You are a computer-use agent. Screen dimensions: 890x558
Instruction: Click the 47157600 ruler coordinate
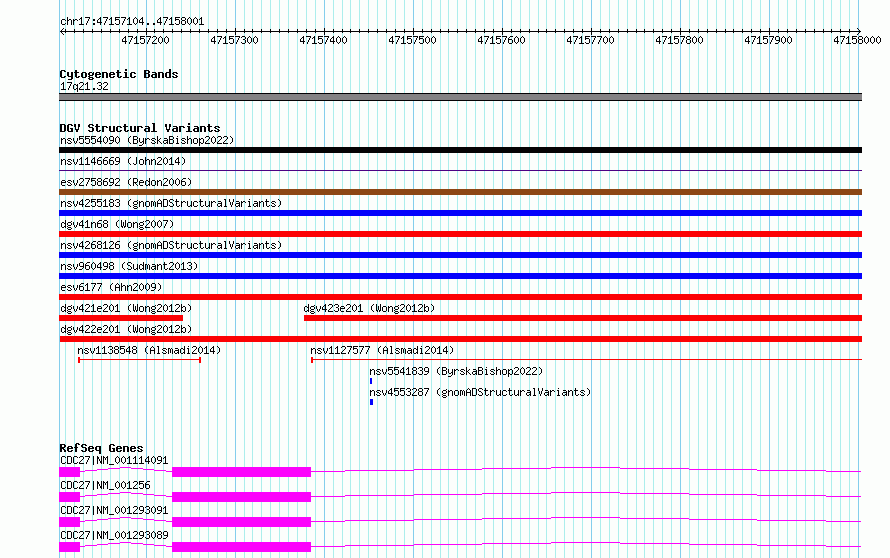501,40
